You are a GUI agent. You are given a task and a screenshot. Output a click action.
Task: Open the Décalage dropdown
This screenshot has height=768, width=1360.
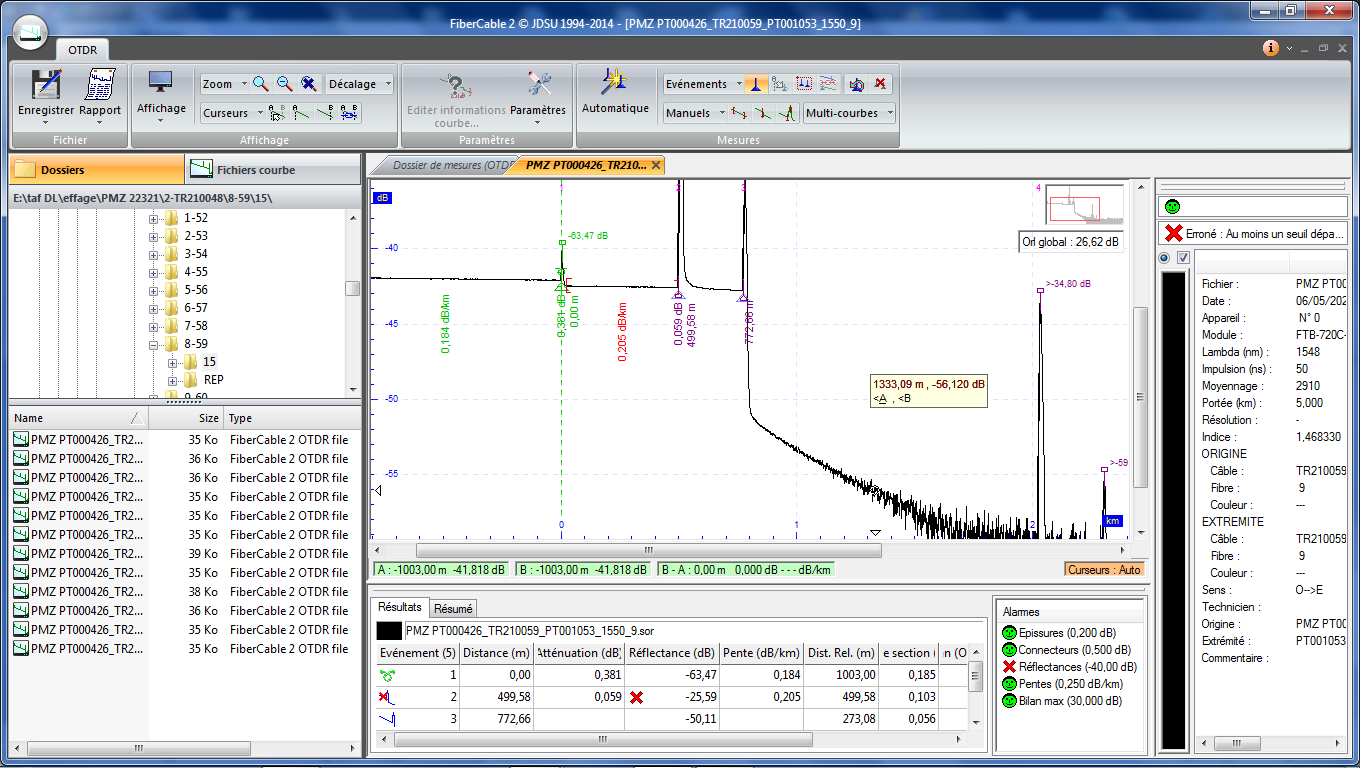pos(359,84)
